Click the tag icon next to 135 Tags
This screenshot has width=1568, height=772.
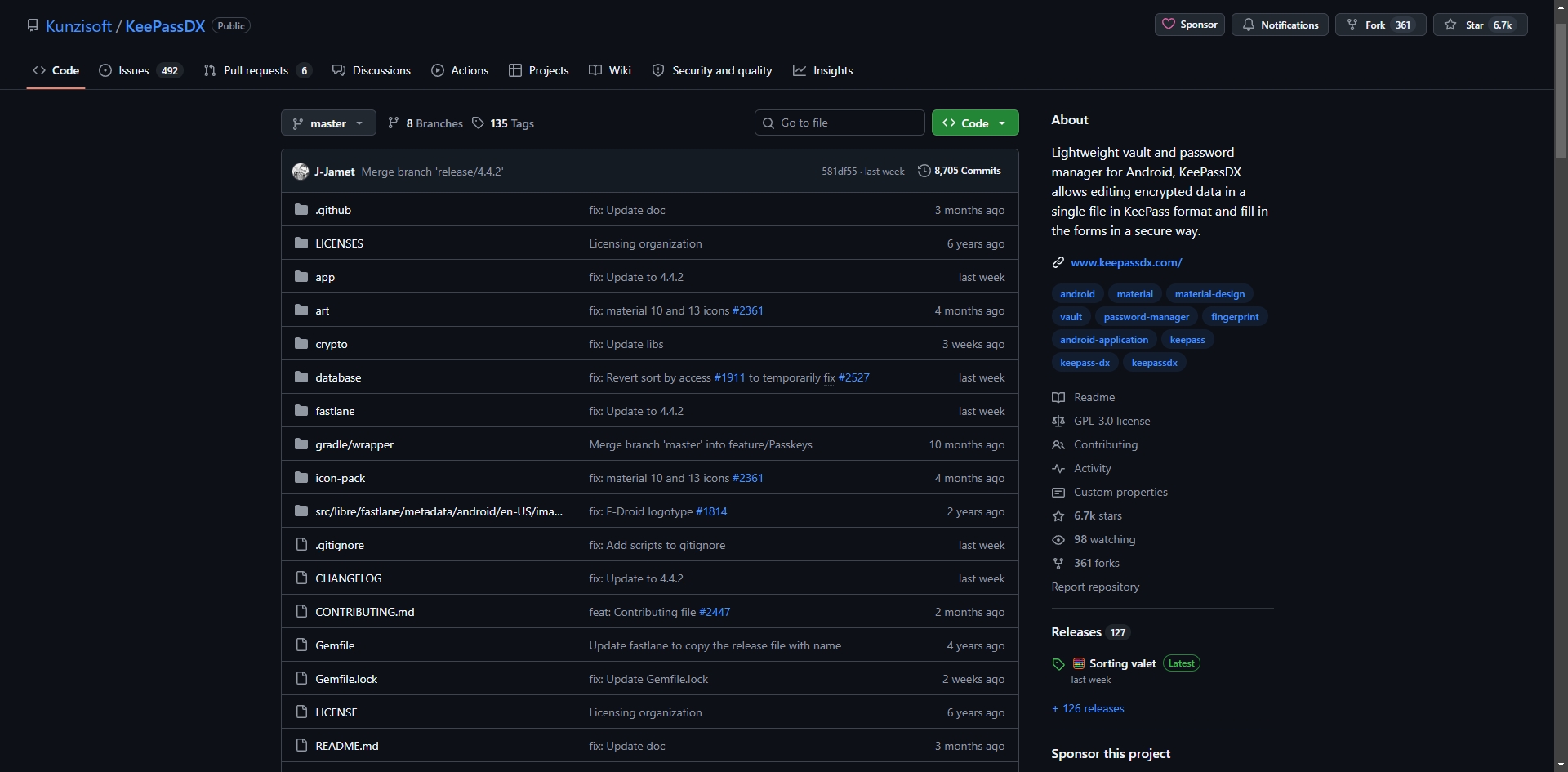click(478, 123)
